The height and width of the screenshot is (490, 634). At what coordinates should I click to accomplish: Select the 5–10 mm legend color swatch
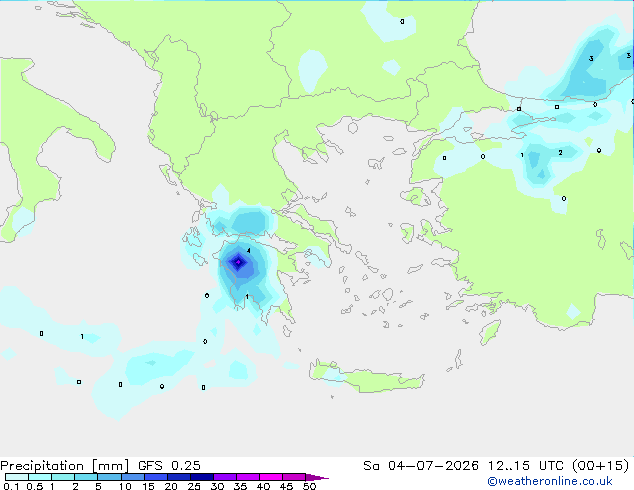(109, 477)
